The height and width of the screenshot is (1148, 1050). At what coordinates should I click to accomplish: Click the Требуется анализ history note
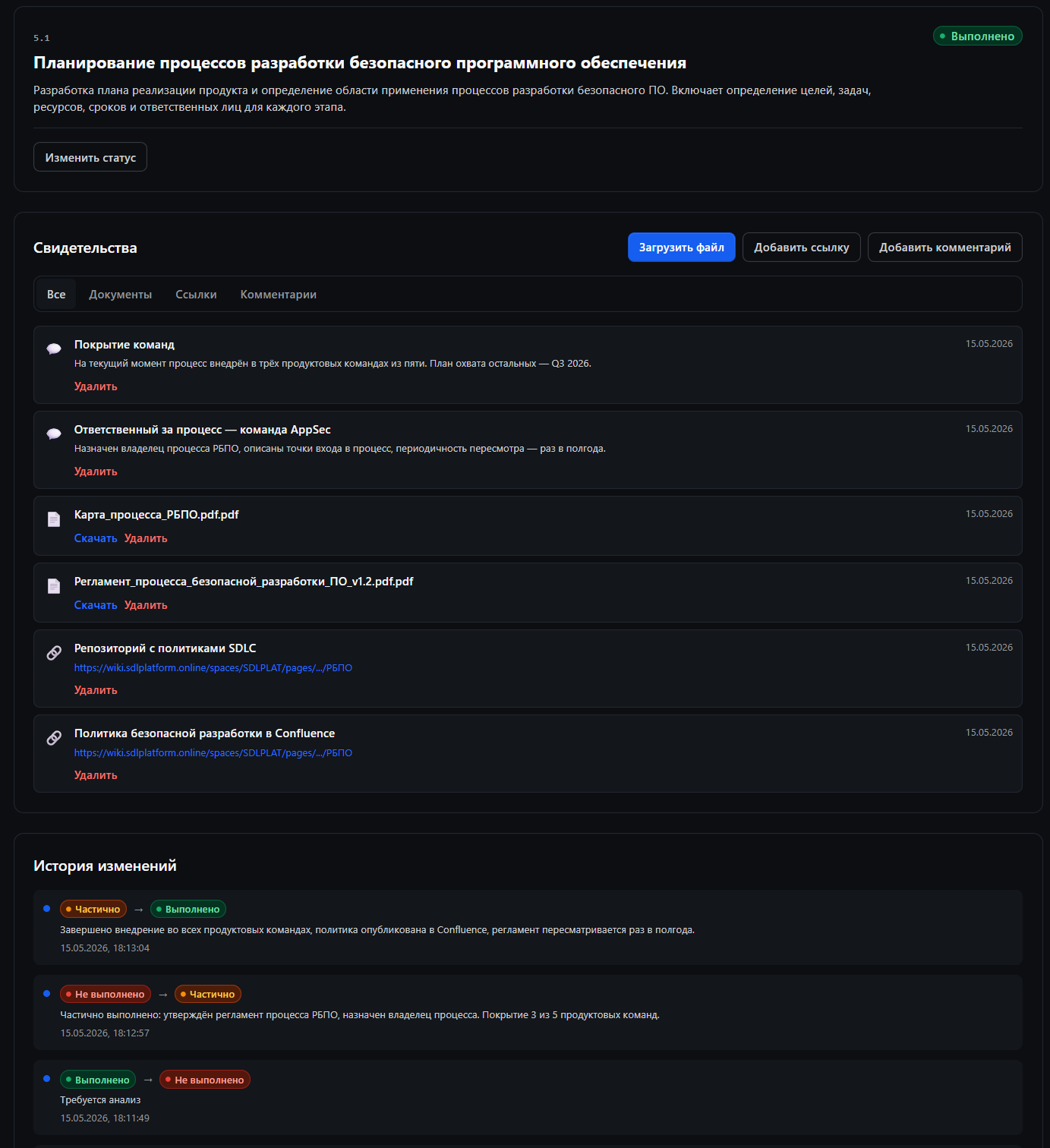coord(100,1100)
